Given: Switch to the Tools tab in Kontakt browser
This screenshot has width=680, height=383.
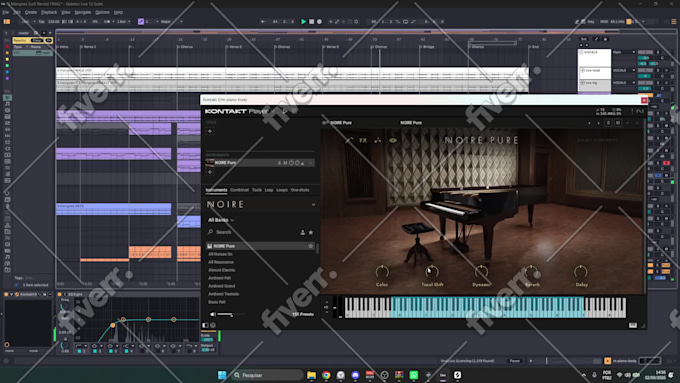Looking at the screenshot, I should 257,190.
